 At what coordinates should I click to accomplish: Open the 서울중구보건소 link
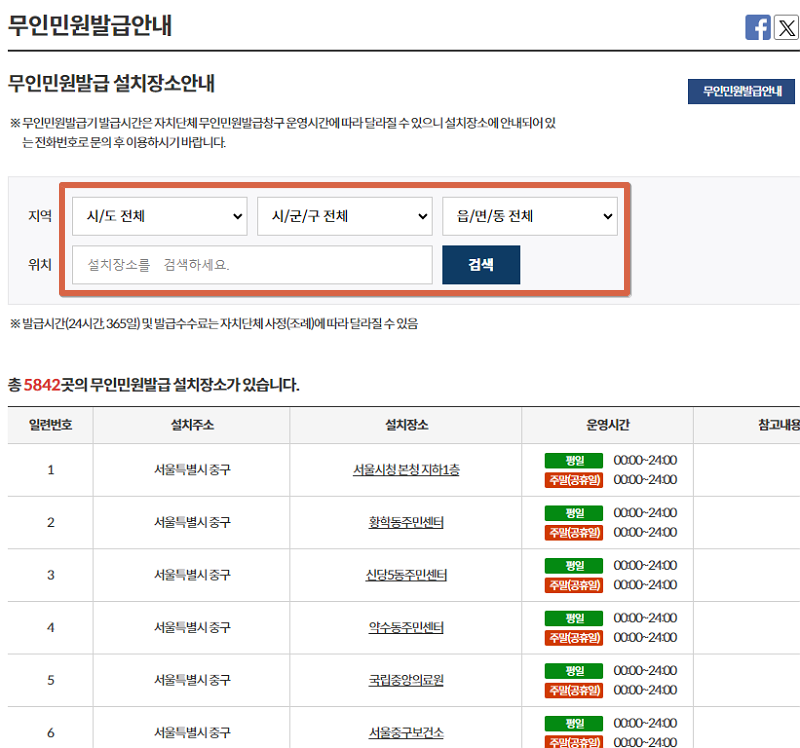(x=406, y=733)
